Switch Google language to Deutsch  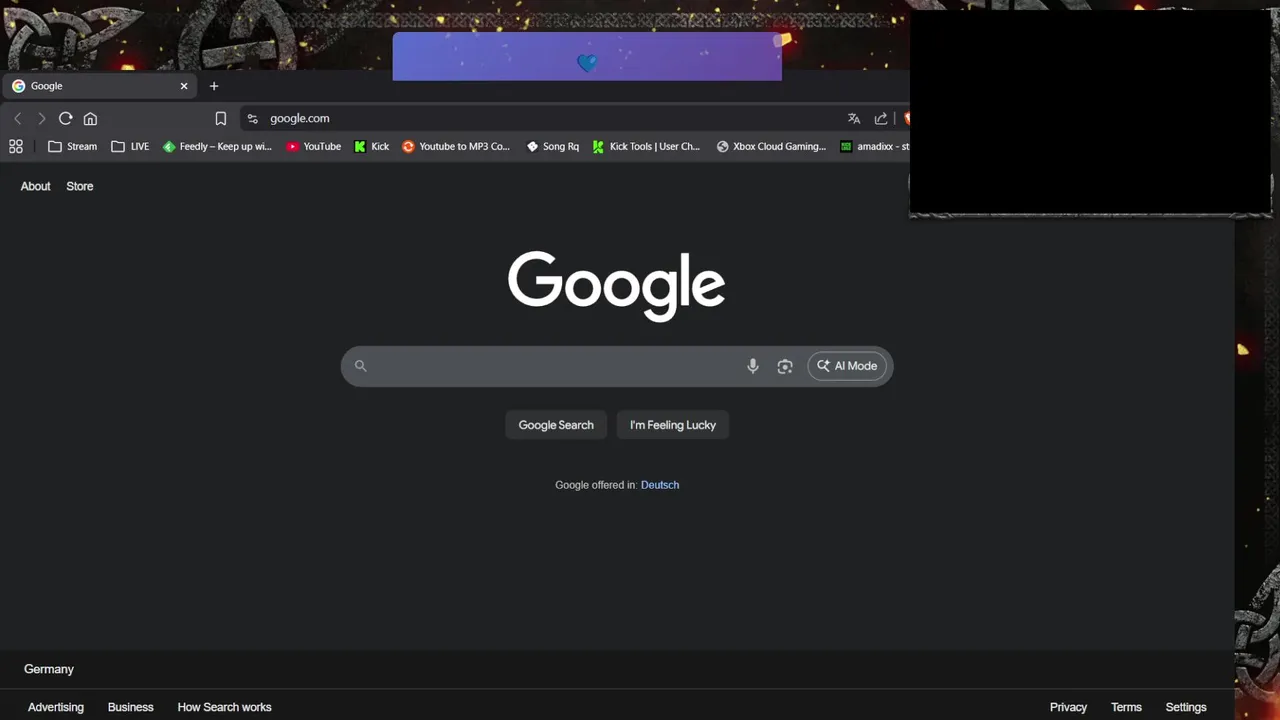point(660,485)
